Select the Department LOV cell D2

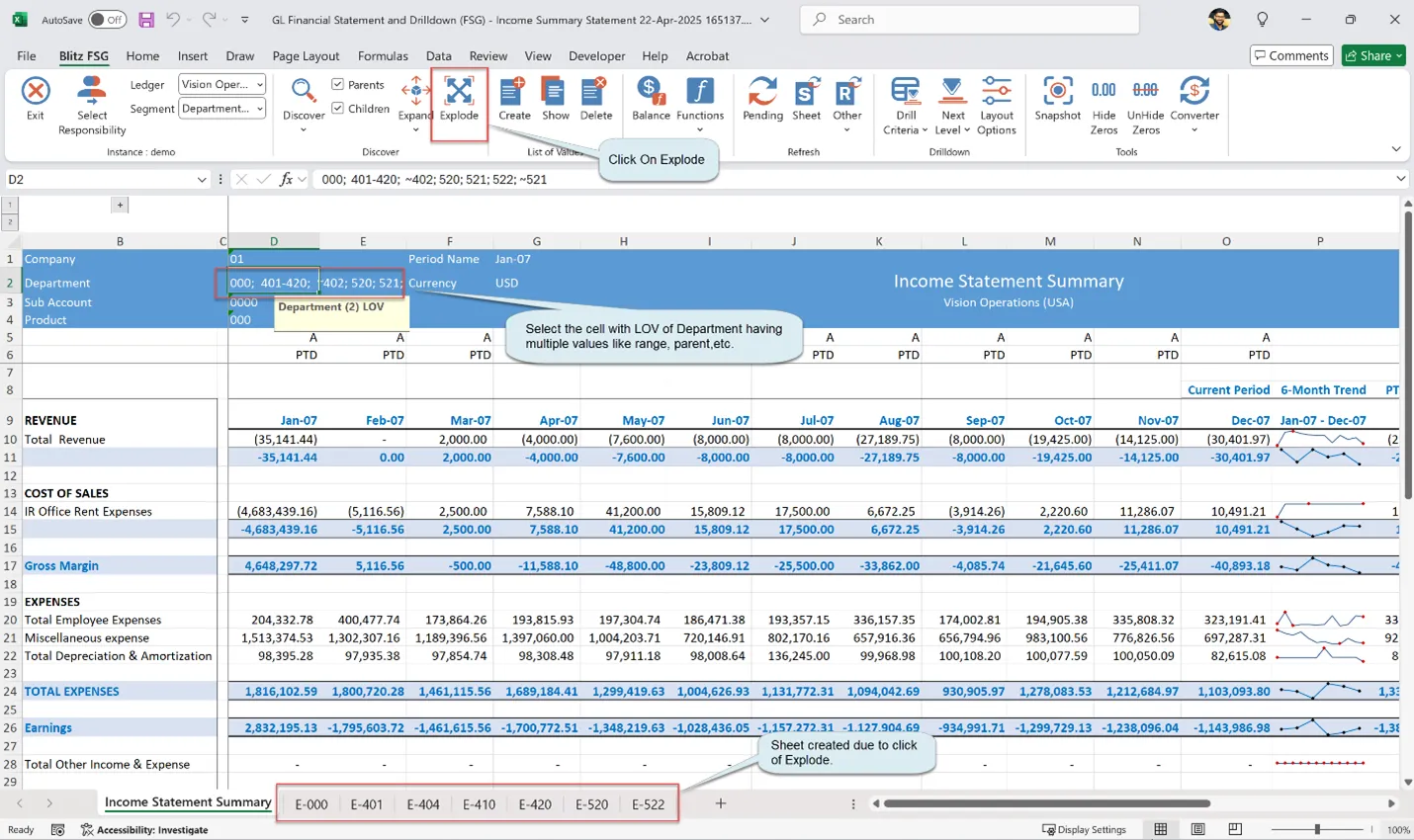[x=274, y=283]
